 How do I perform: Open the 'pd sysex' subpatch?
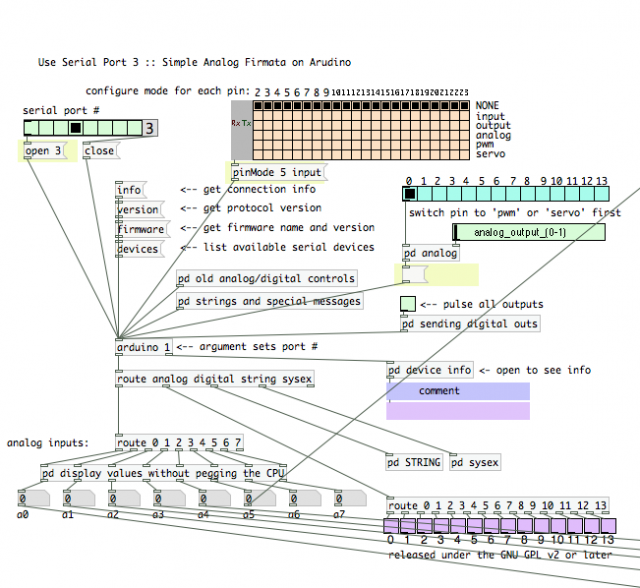pos(475,463)
